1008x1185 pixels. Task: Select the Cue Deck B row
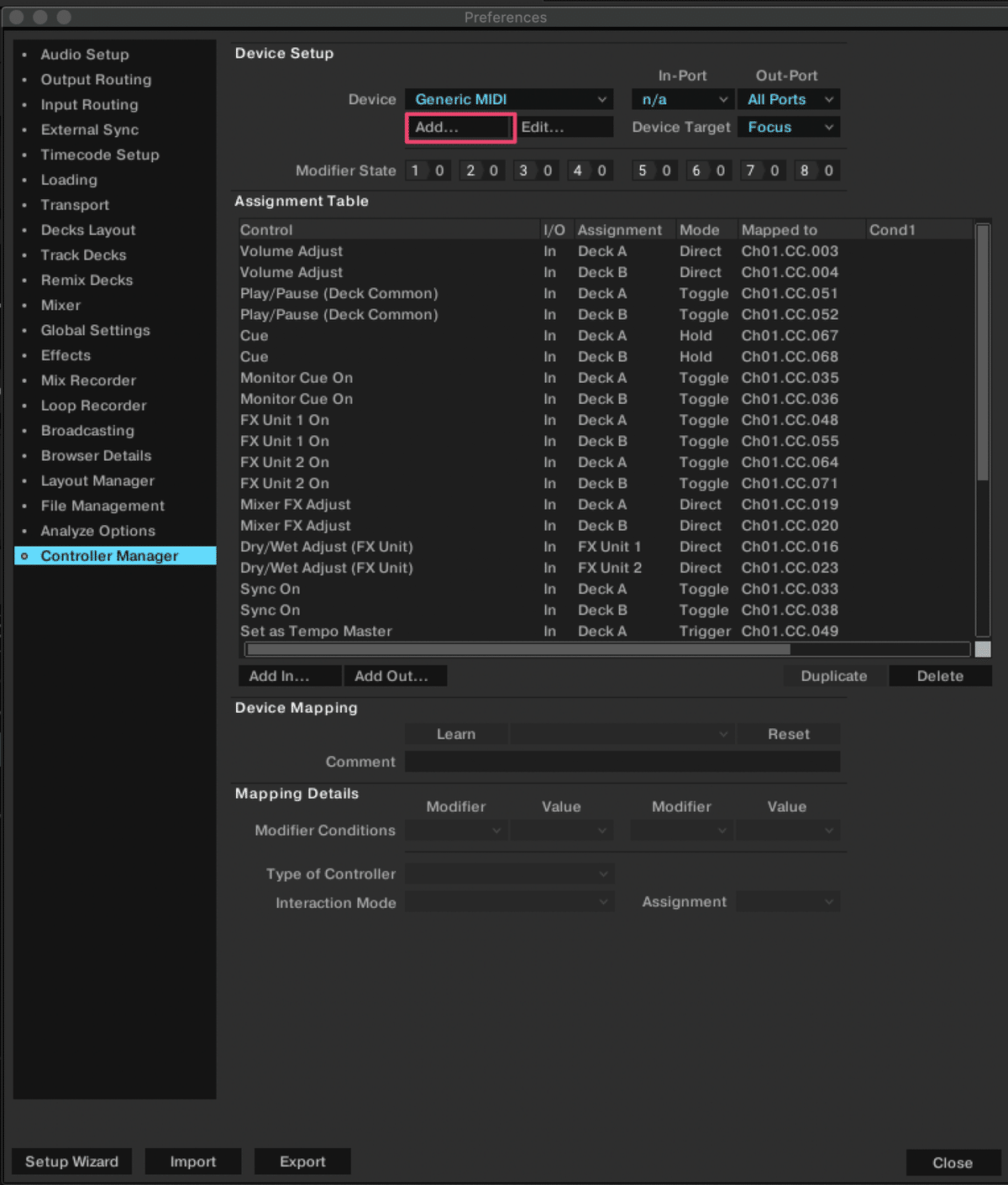605,357
